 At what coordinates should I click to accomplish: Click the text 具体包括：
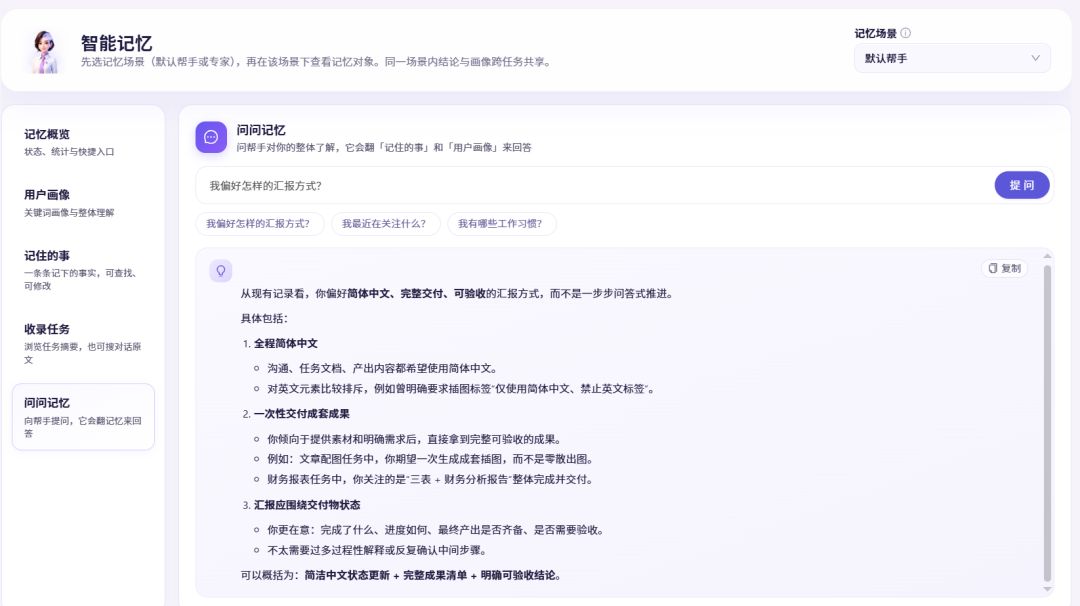pos(264,318)
